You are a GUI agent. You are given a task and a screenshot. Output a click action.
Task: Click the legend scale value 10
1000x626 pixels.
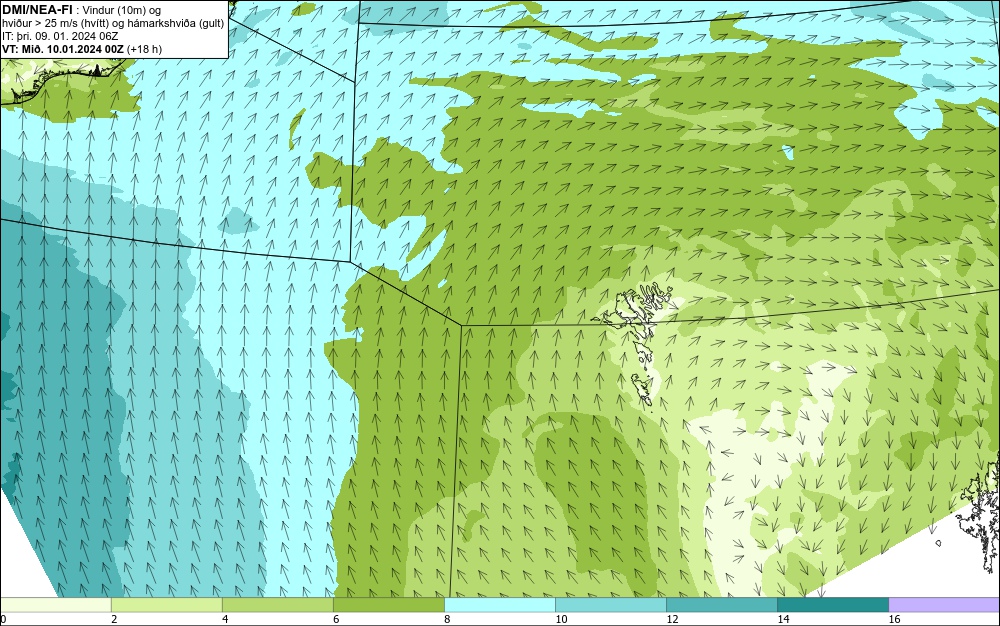561,619
